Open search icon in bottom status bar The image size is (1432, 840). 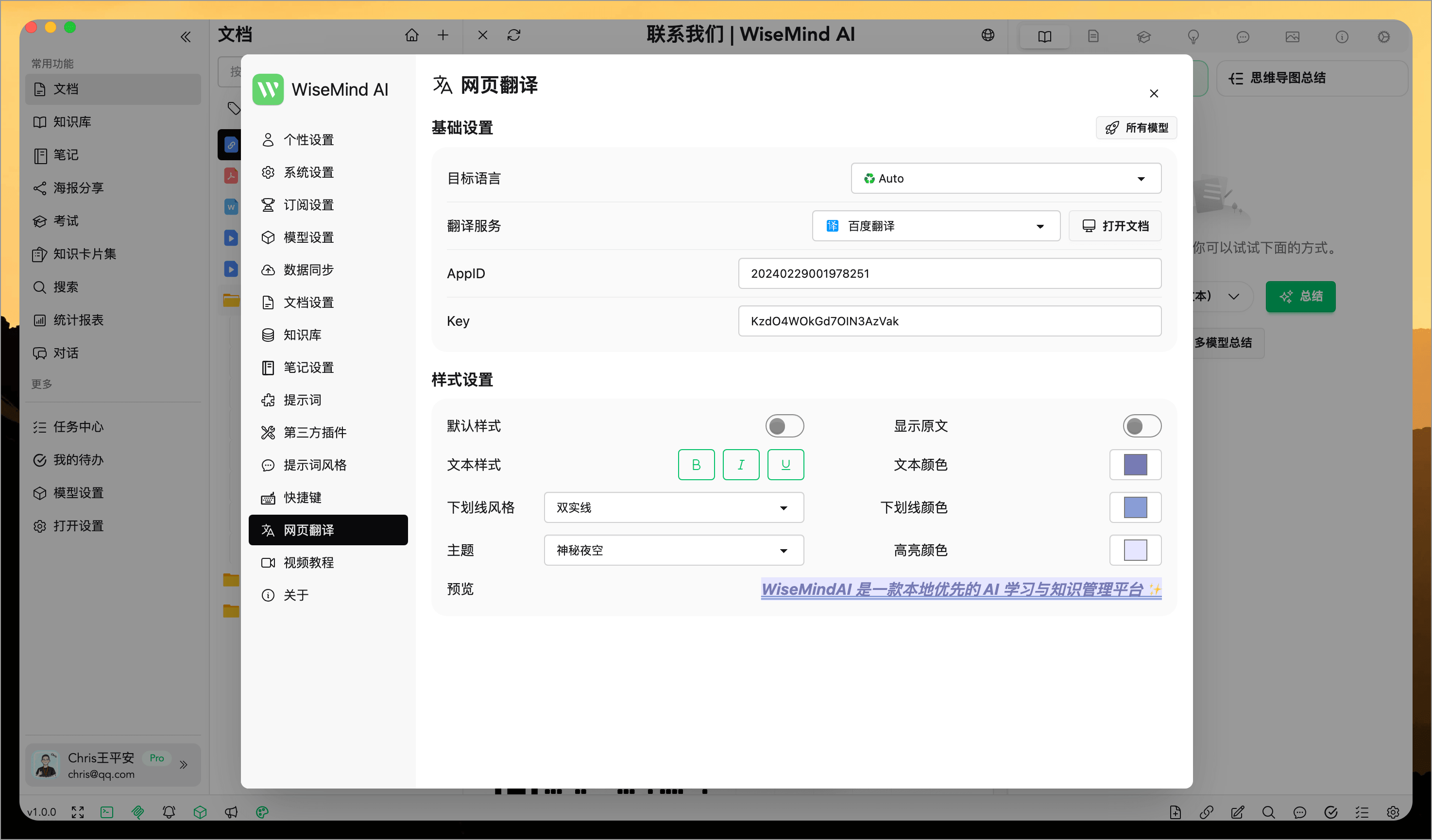[1269, 812]
